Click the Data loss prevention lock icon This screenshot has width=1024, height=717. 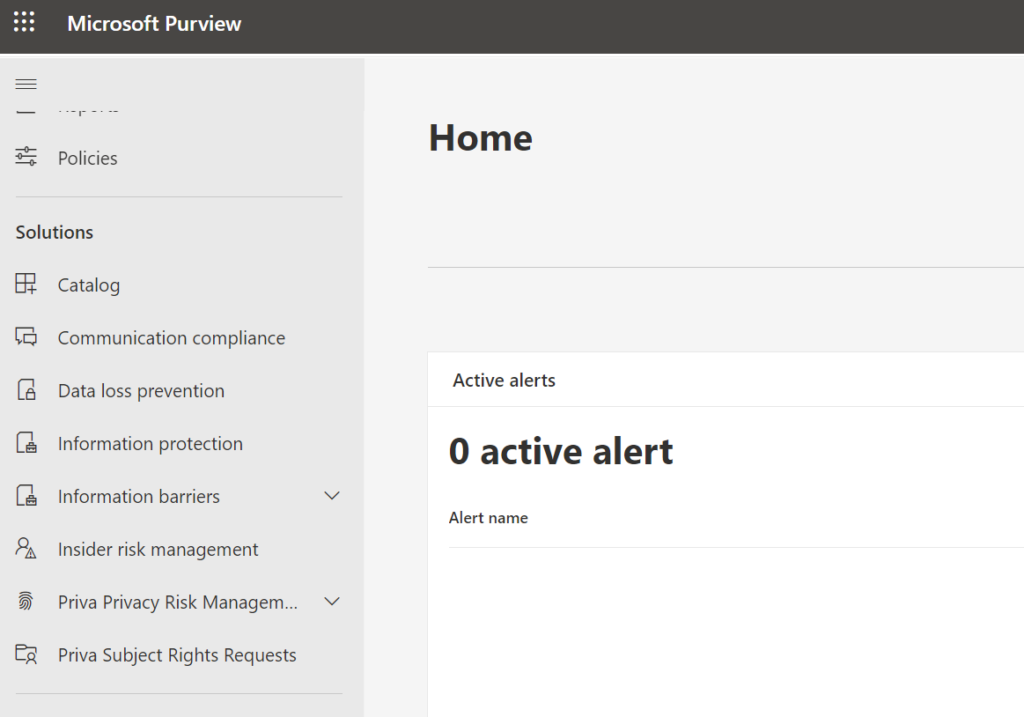(x=26, y=390)
